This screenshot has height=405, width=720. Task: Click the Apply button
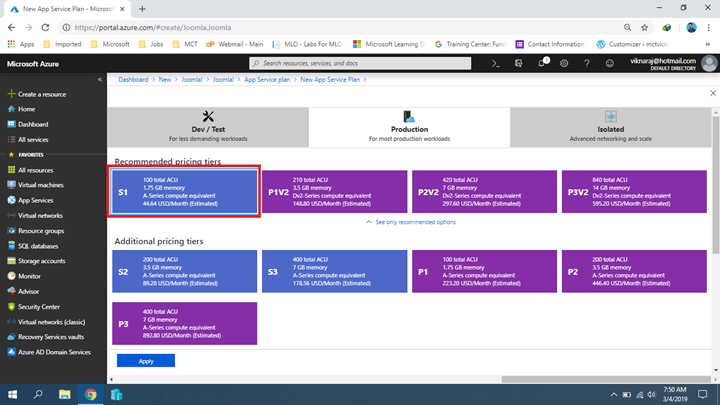(x=146, y=361)
